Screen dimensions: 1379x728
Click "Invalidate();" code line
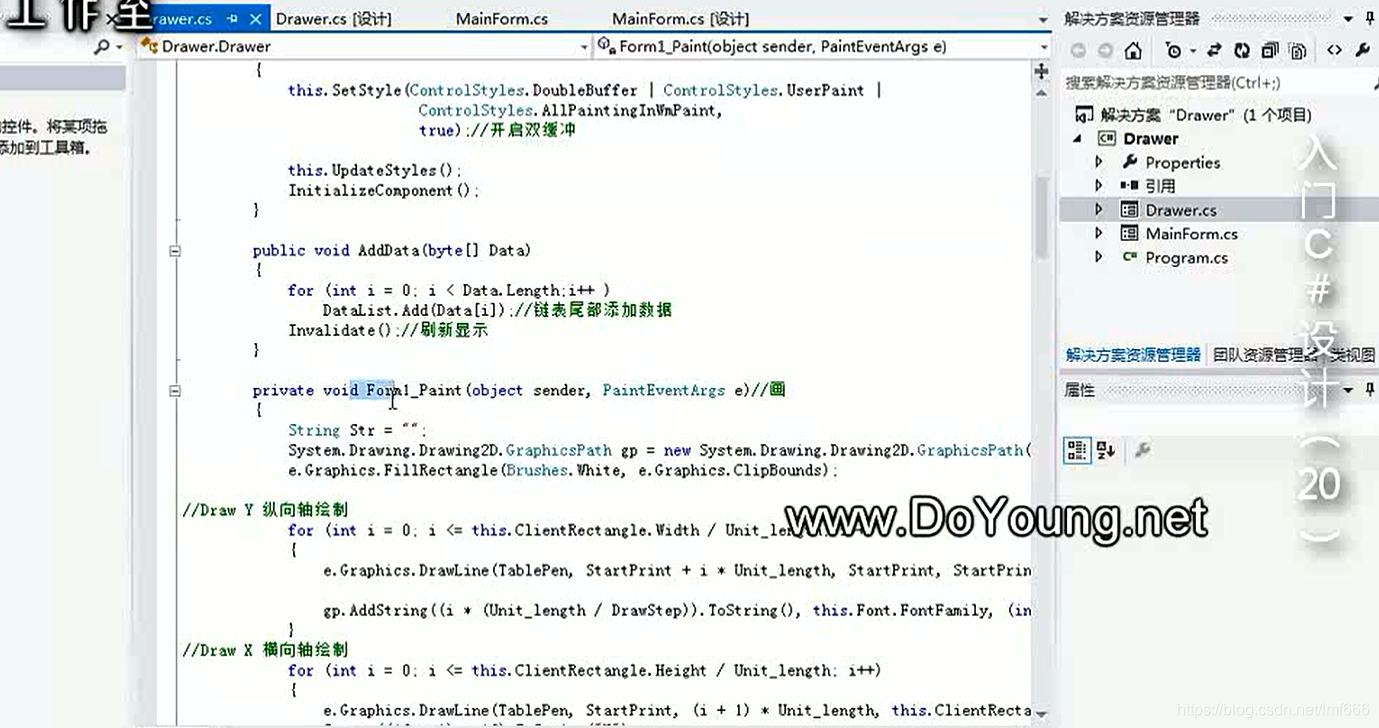point(346,331)
